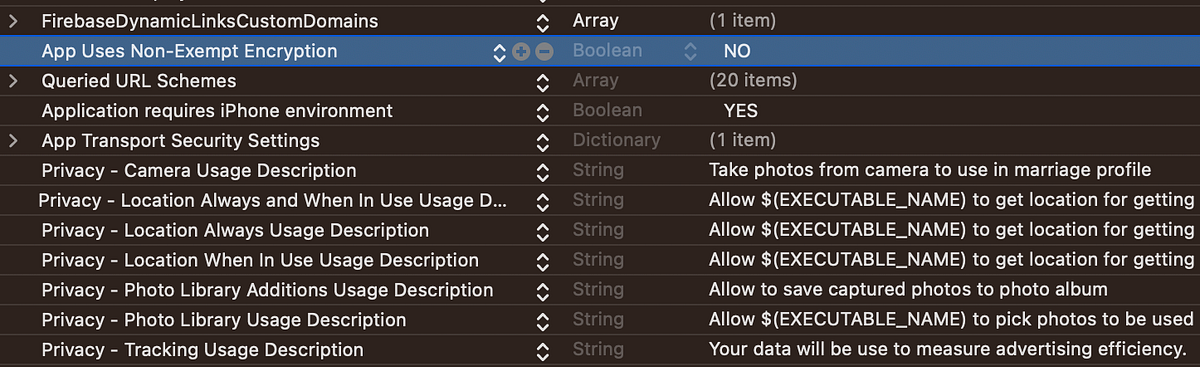The image size is (1200, 367).
Task: Open key stepper for Privacy - Tracking Usage Description
Action: tap(543, 351)
